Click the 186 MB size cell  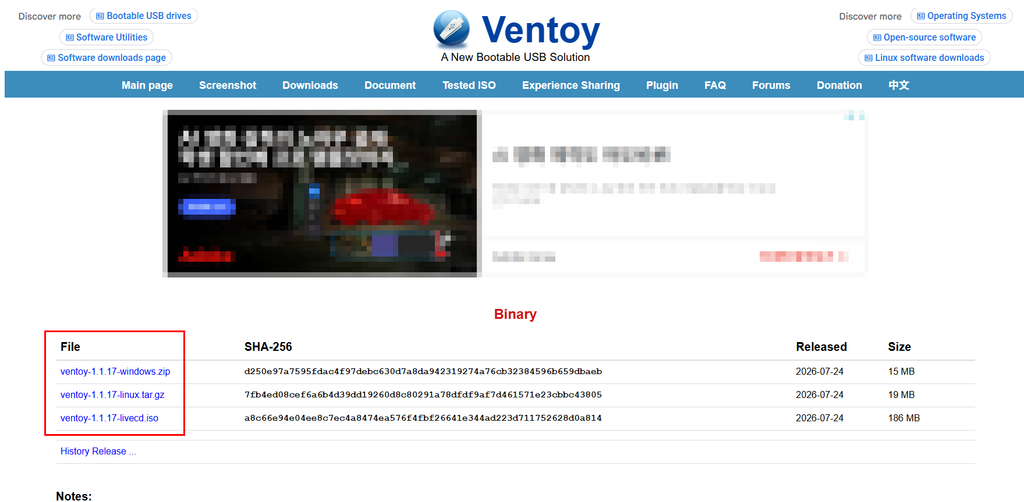904,418
